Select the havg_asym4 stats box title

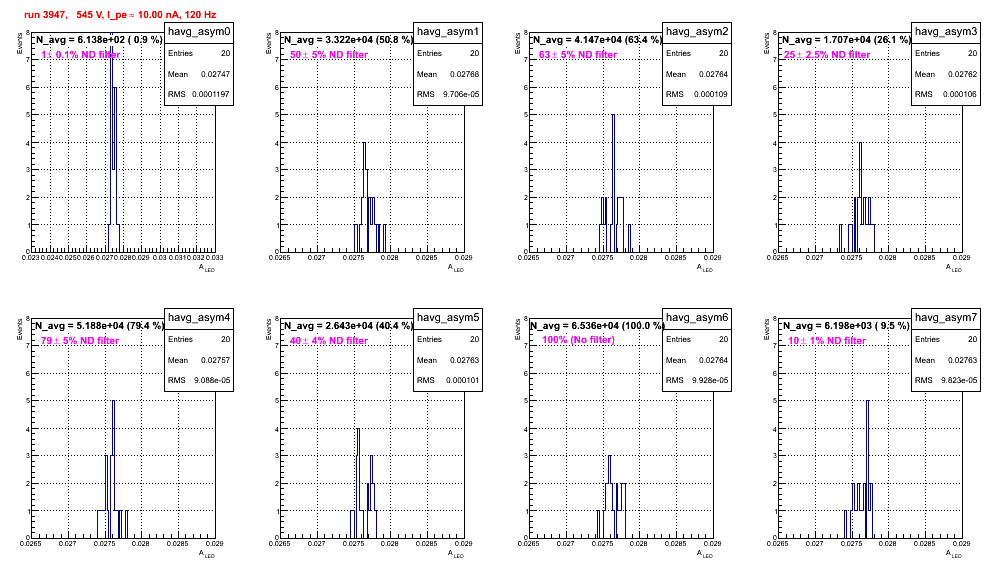[199, 318]
